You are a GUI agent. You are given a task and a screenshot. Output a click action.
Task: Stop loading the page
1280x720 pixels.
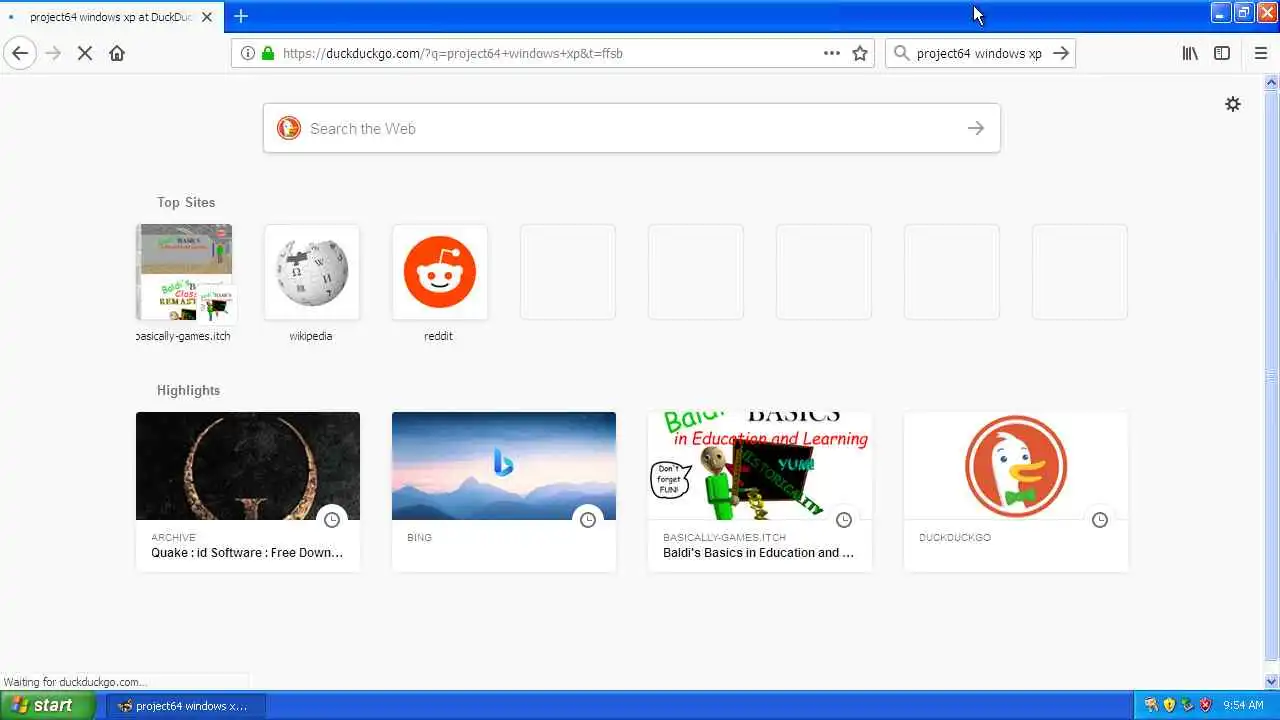coord(85,53)
